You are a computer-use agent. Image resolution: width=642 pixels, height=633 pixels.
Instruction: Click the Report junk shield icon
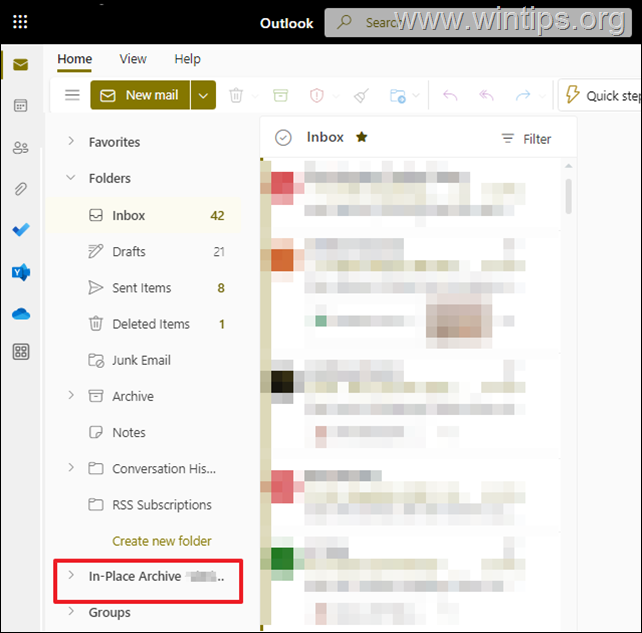(316, 95)
